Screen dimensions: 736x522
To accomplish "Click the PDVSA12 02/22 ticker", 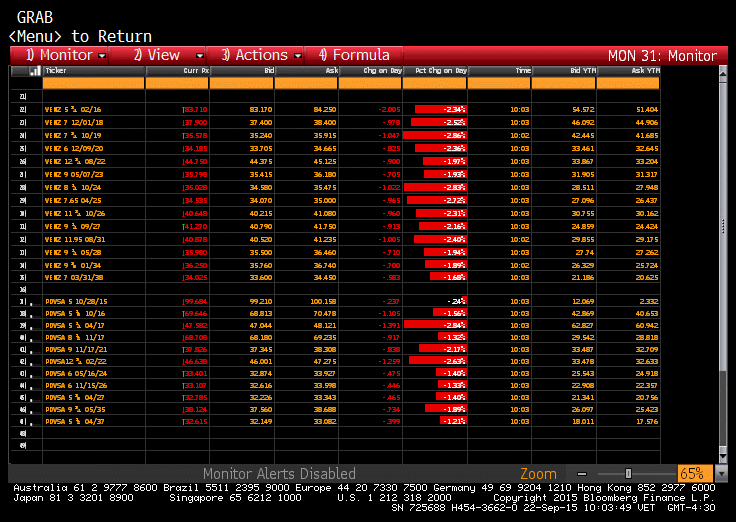I will (76, 362).
